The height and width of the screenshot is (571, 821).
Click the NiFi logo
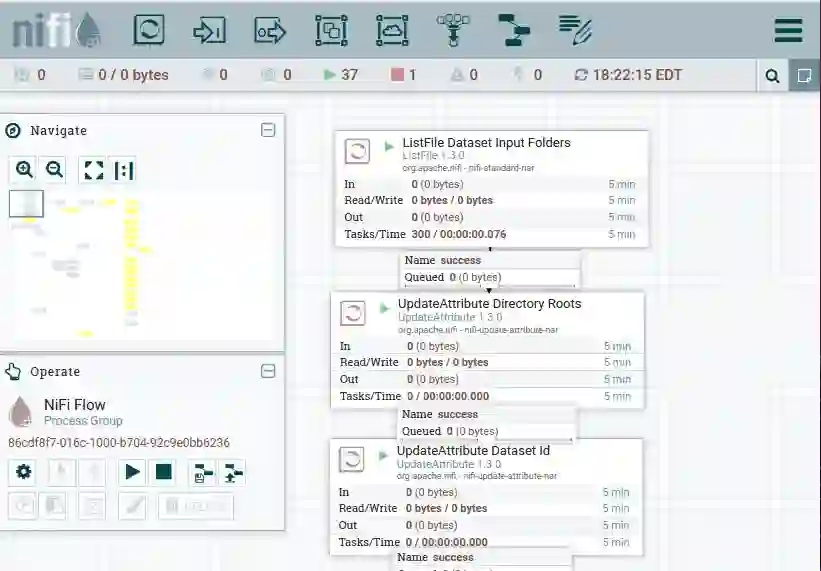[x=57, y=30]
